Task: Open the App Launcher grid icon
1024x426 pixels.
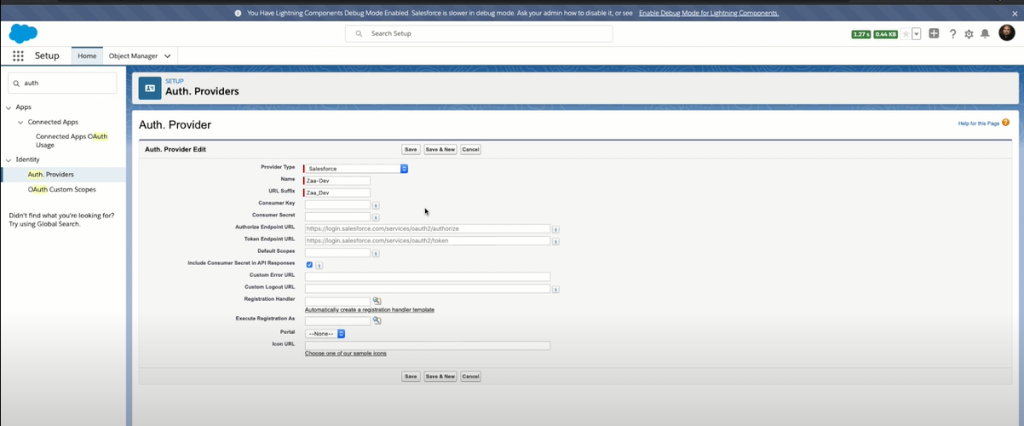Action: (x=18, y=56)
